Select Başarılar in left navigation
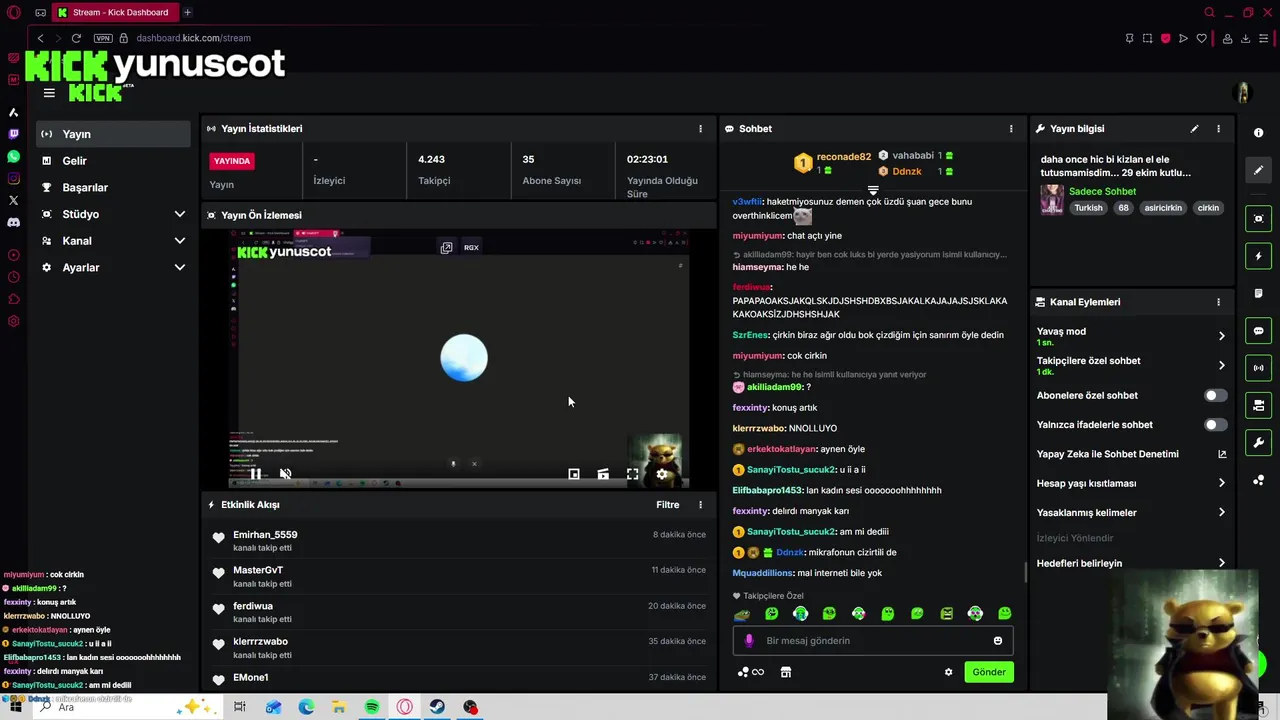Screen dimensions: 1280x720 point(113,188)
